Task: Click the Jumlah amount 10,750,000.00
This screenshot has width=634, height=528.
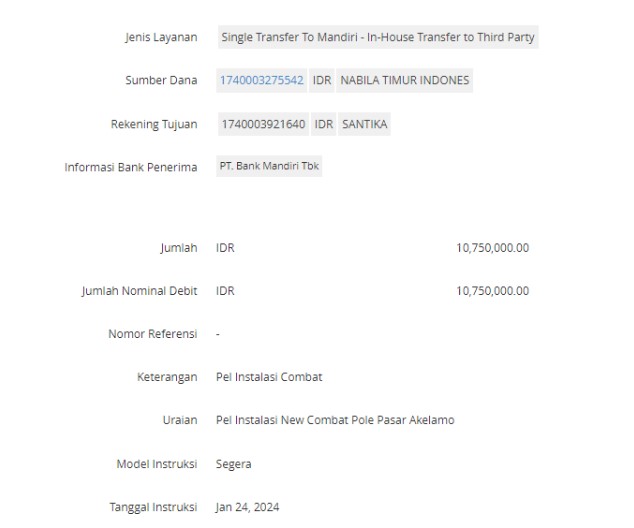Action: tap(492, 247)
